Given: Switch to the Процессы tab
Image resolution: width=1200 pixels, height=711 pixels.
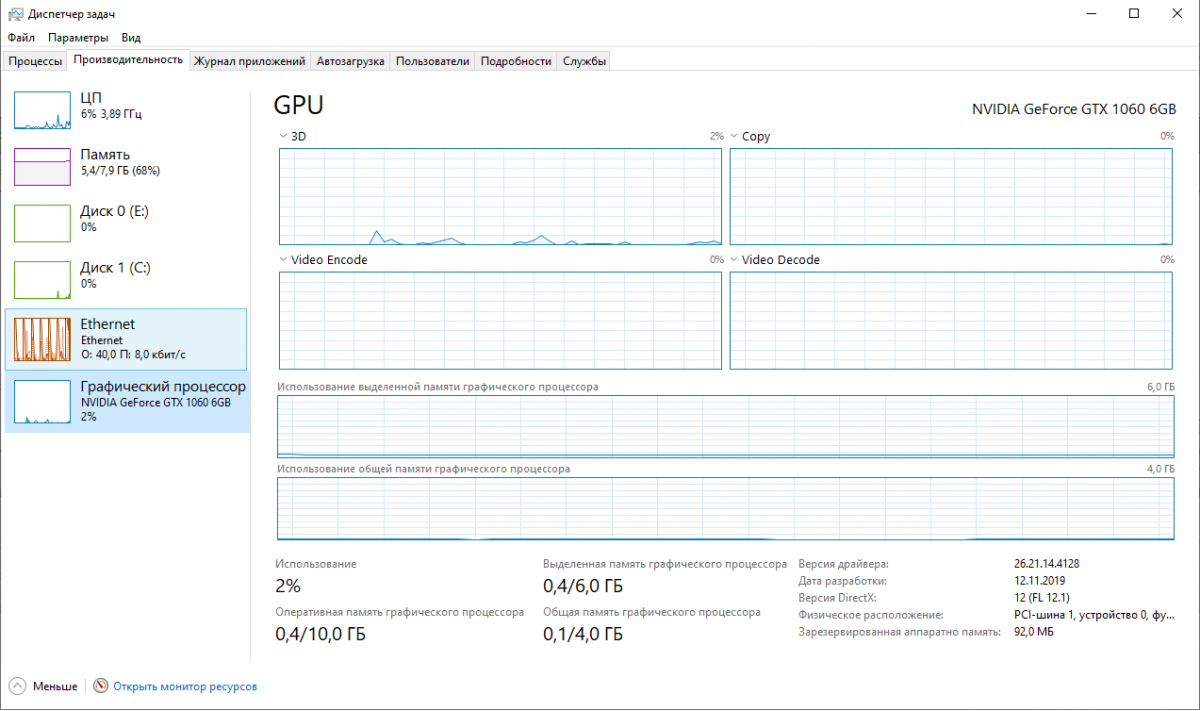Looking at the screenshot, I should 35,61.
